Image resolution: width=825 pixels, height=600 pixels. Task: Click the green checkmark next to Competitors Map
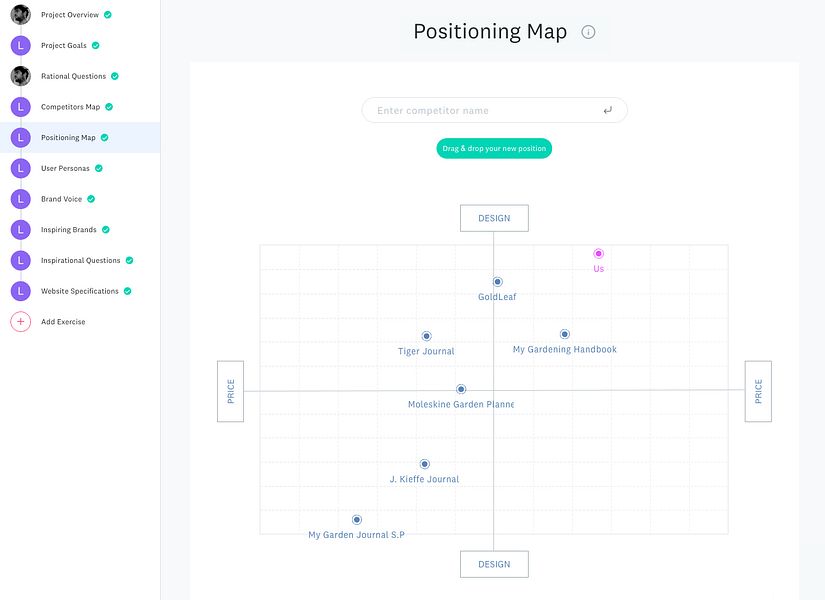coord(109,107)
